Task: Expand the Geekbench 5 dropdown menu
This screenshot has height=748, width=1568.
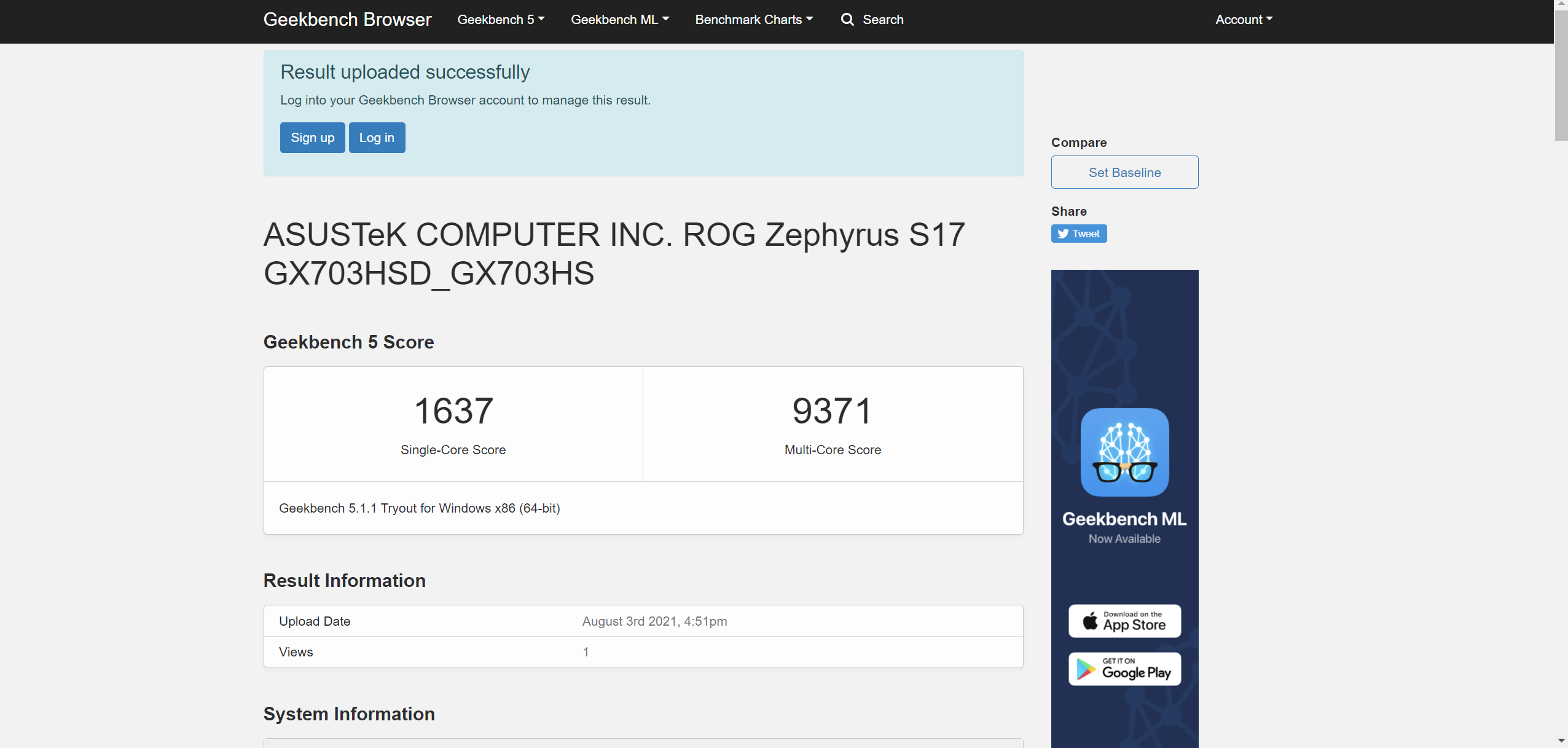Action: point(501,20)
